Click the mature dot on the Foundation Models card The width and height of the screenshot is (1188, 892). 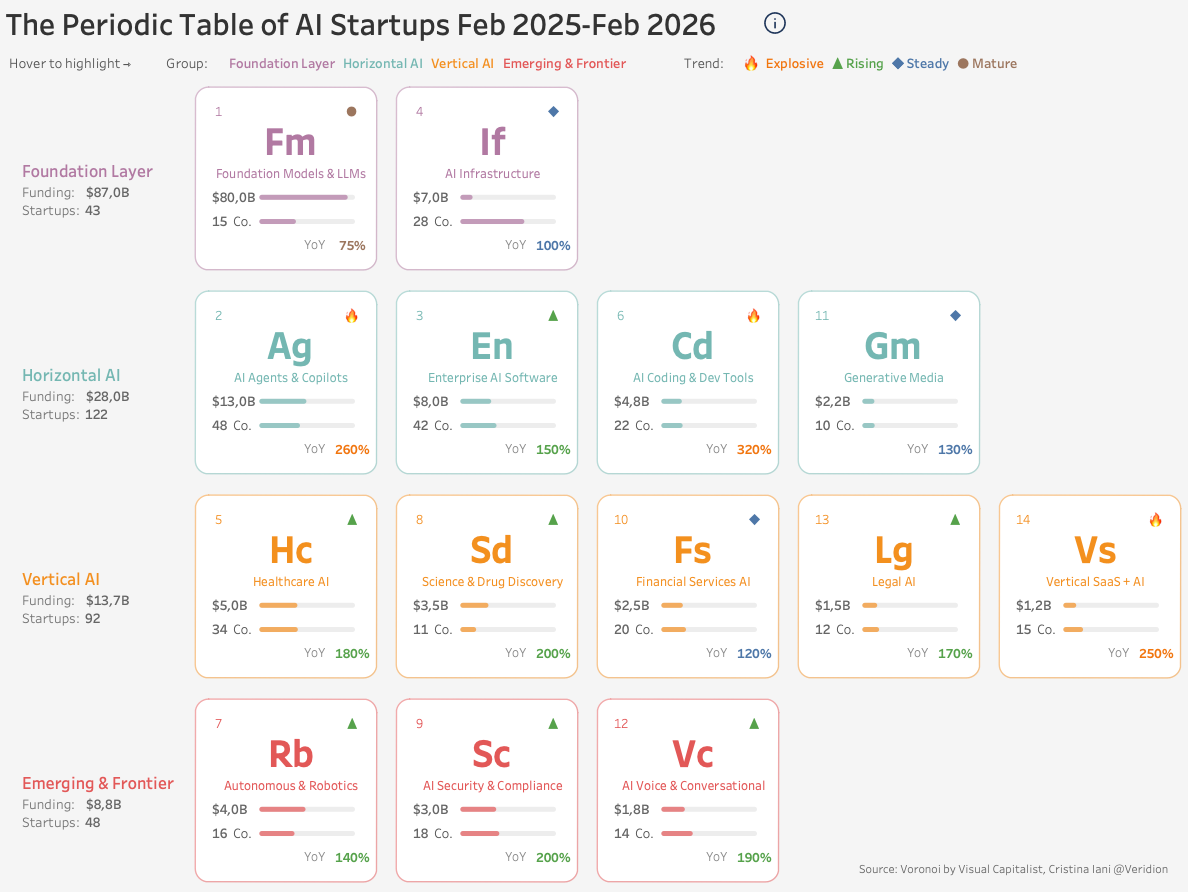tap(351, 111)
